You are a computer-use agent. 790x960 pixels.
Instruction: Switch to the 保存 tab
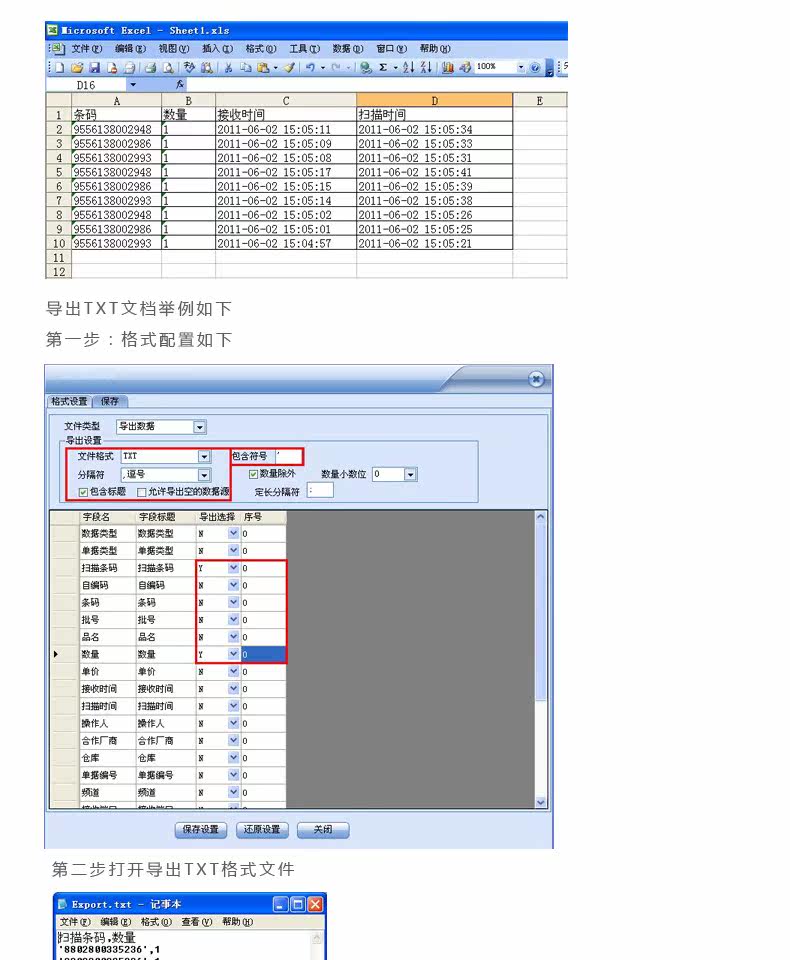[x=110, y=402]
